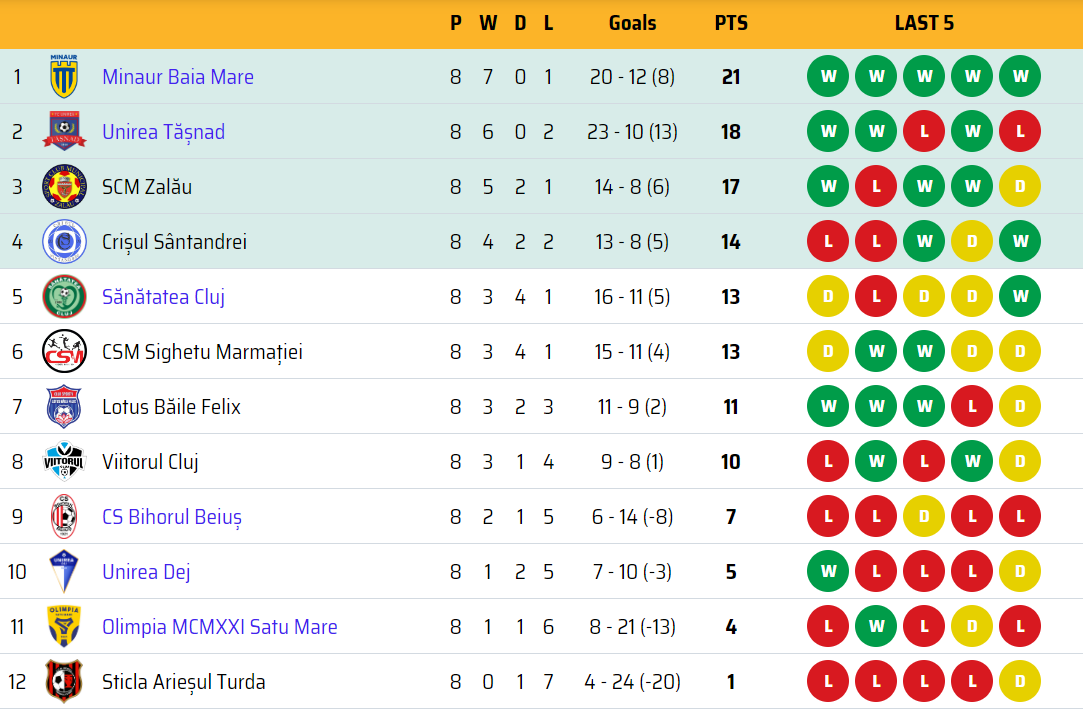This screenshot has width=1083, height=711.
Task: Click the Unirea Tășnad team logo
Action: pyautogui.click(x=64, y=132)
